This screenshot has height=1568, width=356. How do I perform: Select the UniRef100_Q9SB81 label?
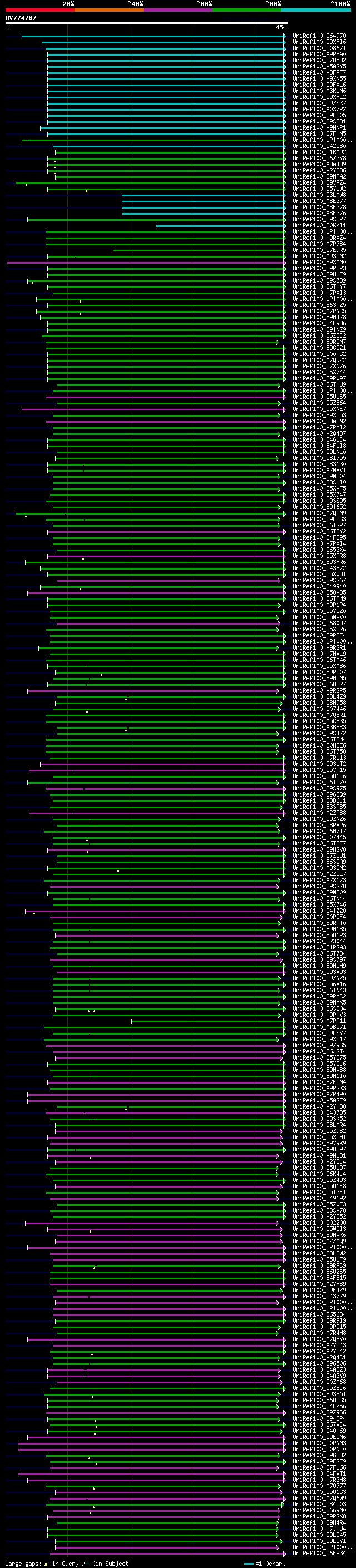(x=319, y=122)
